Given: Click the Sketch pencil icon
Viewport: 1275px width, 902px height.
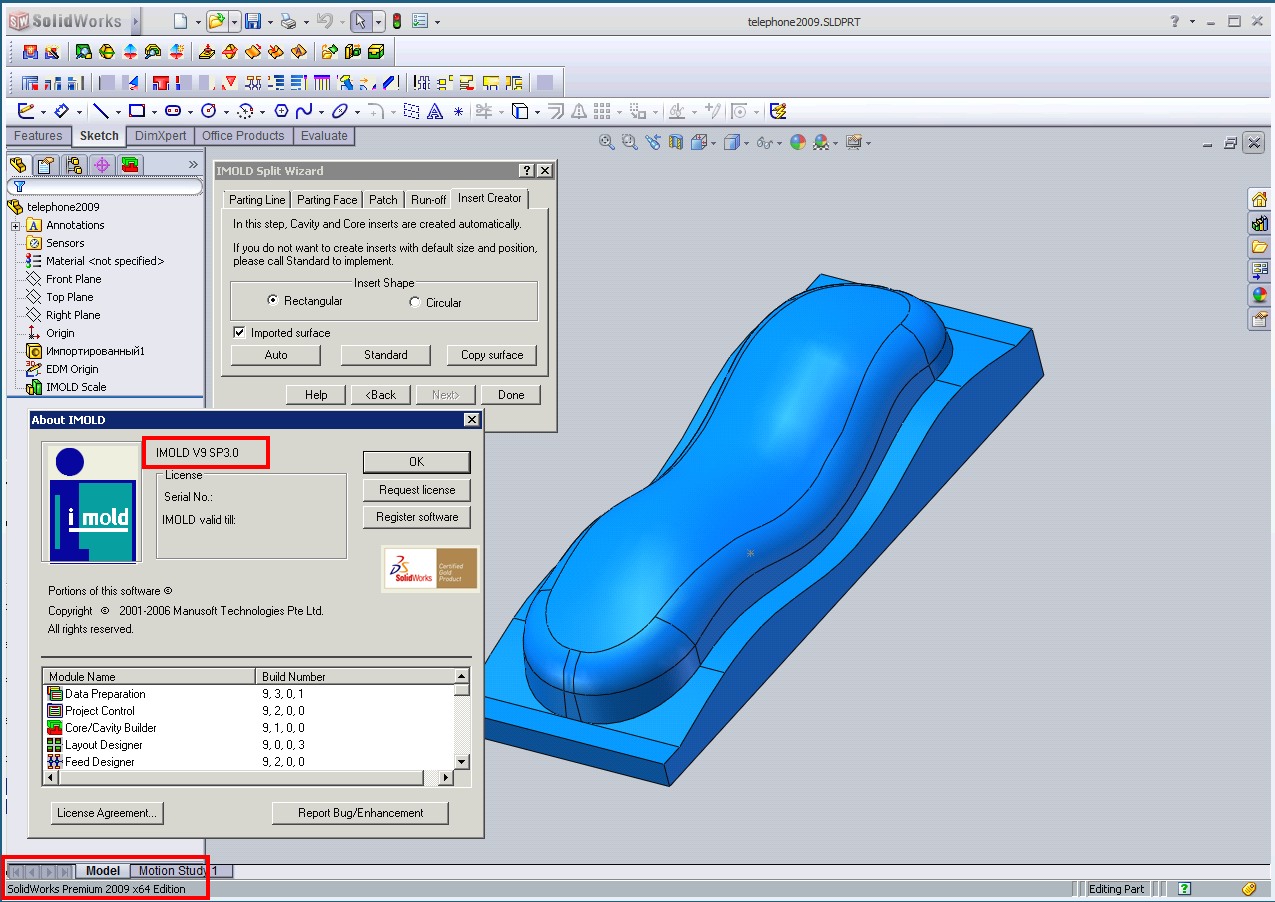Looking at the screenshot, I should point(26,111).
